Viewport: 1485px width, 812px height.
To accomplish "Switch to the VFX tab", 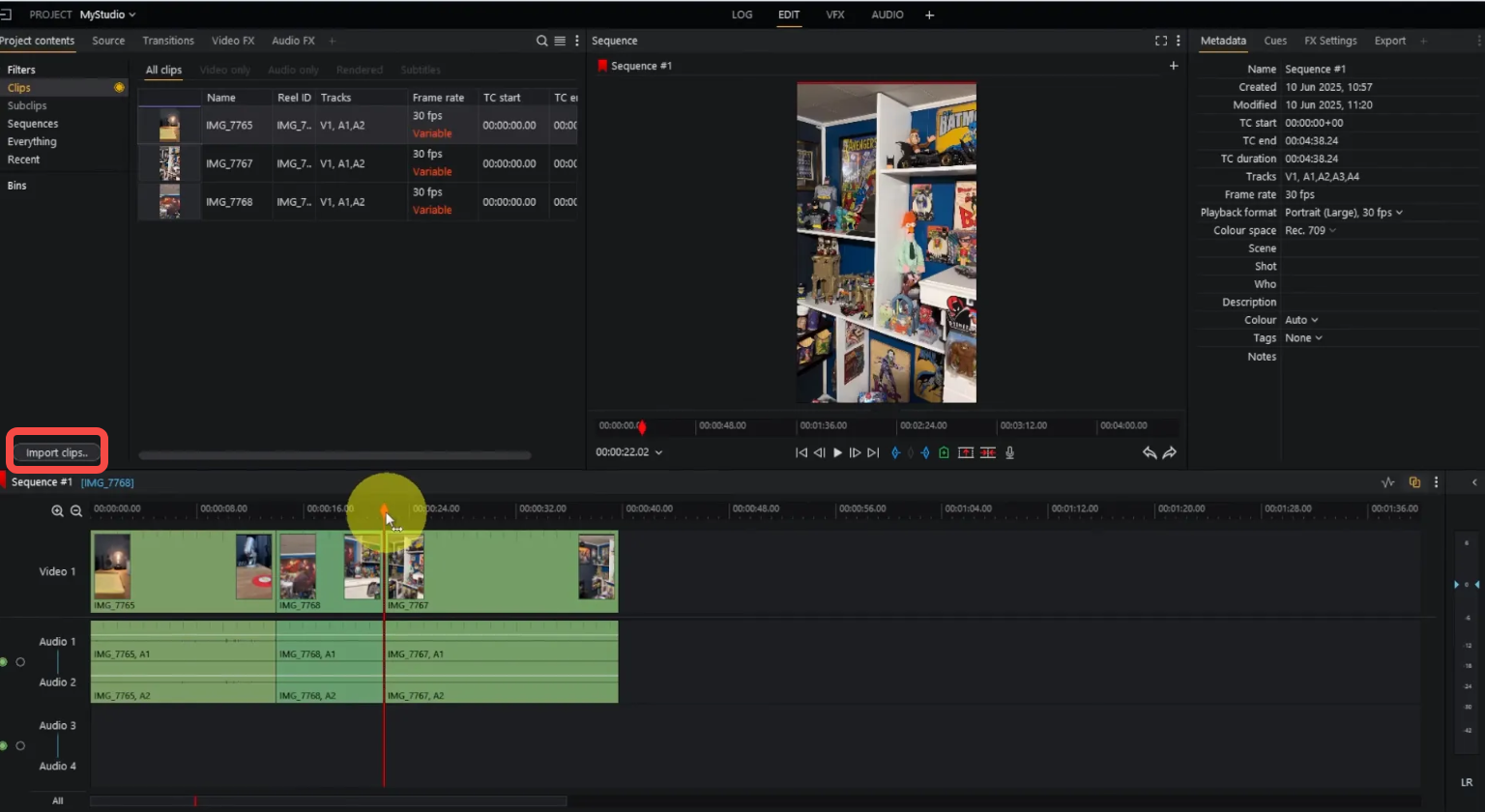I will [x=834, y=14].
